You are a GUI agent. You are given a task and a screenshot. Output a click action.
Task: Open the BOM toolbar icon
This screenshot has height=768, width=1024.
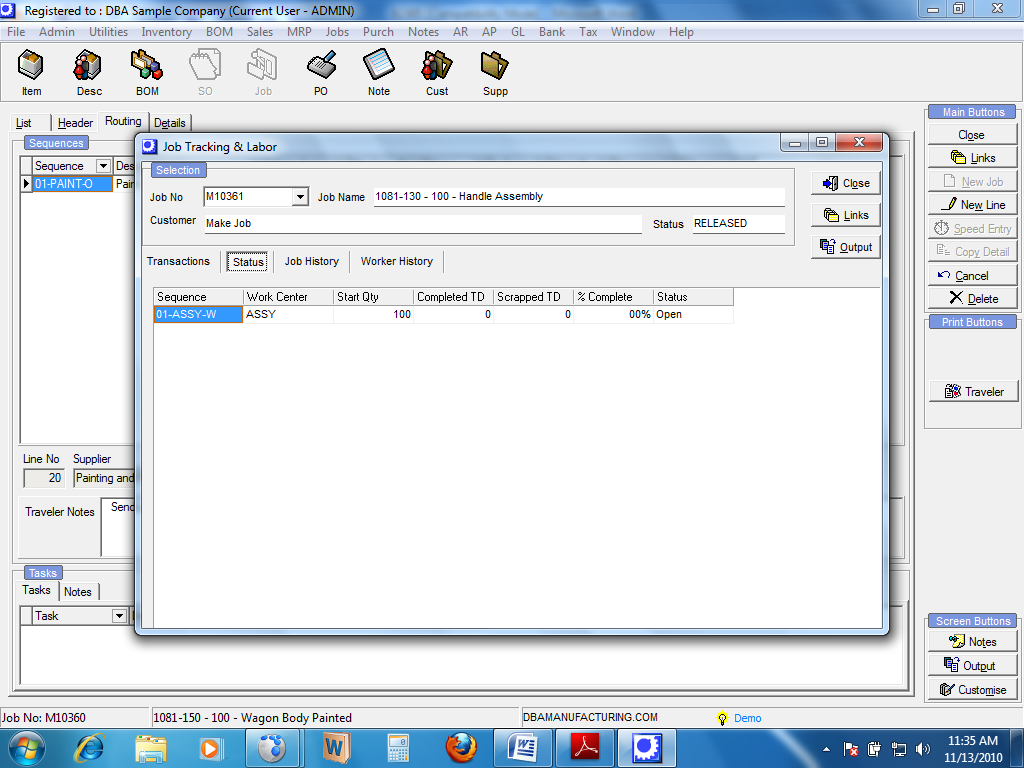pos(147,74)
